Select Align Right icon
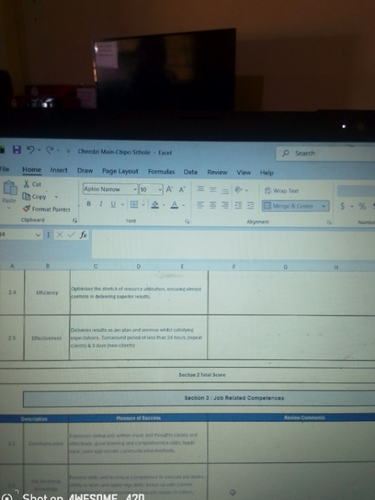The width and height of the screenshot is (375, 500). click(x=225, y=205)
